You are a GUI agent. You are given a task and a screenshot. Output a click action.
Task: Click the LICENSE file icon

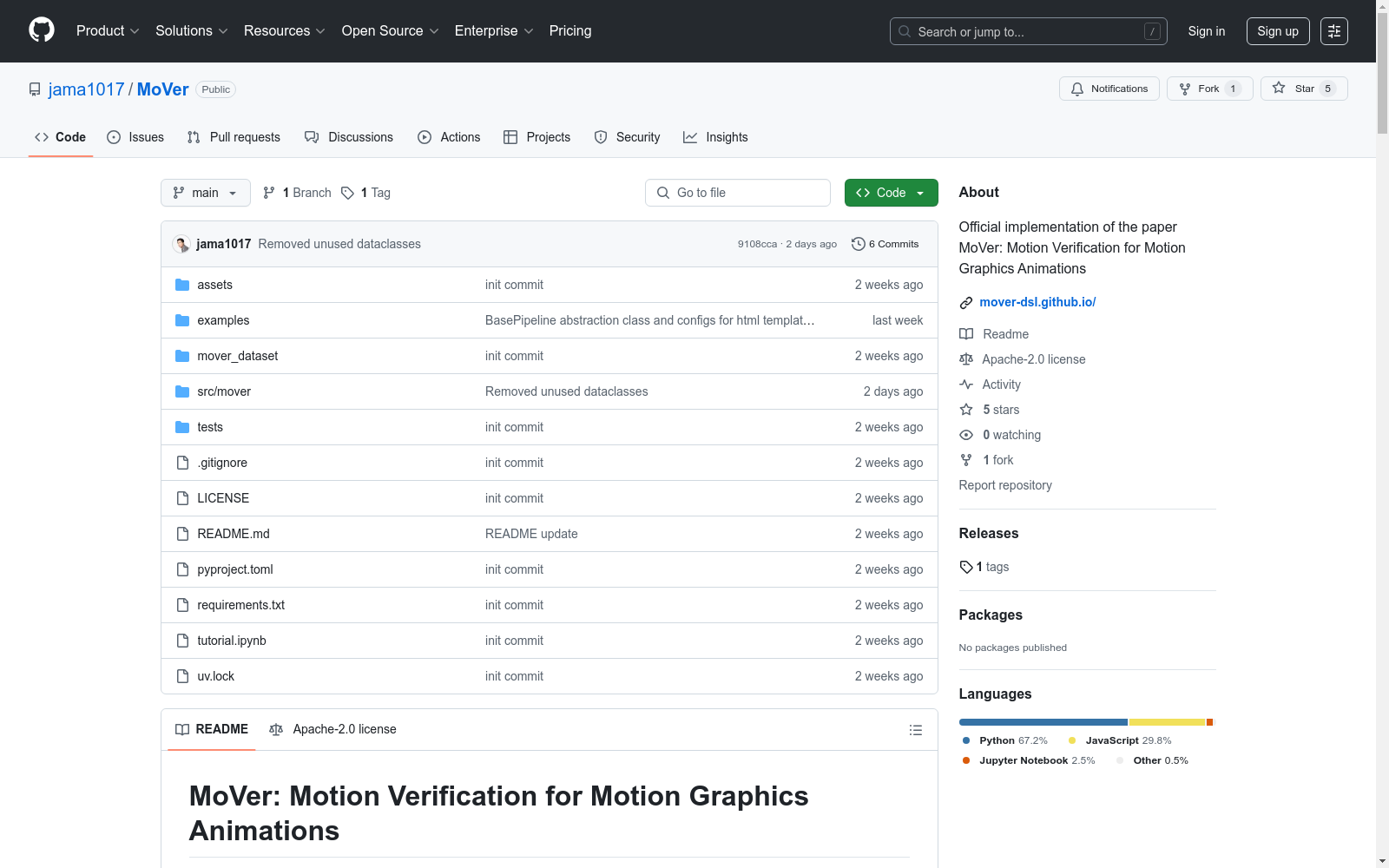(x=182, y=498)
